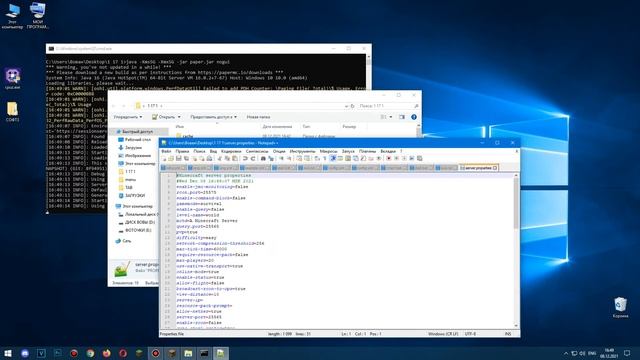Select the 'Этот компьютер' desktop icon

tap(12, 16)
